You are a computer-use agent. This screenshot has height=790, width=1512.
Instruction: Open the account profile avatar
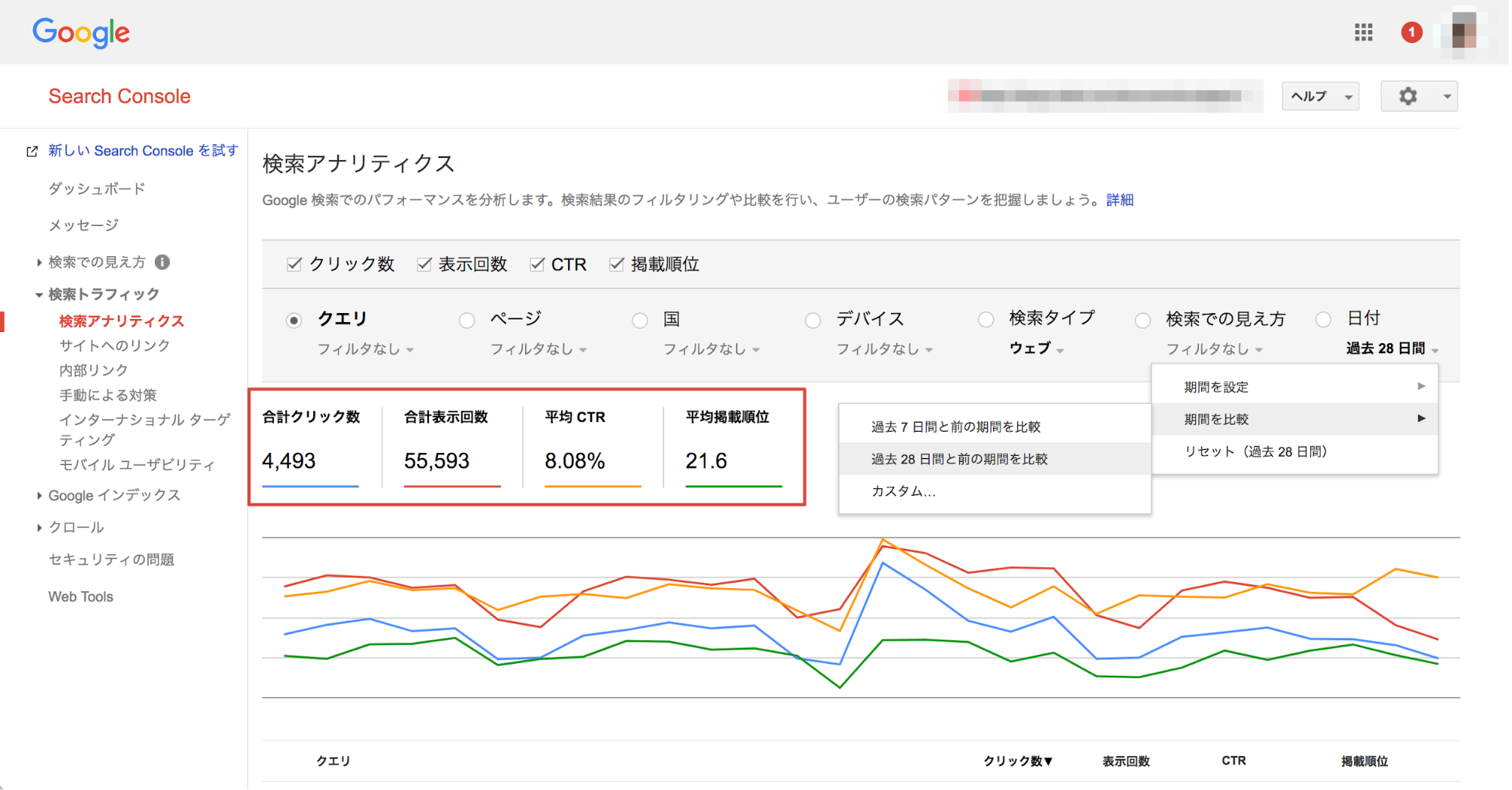click(x=1464, y=32)
